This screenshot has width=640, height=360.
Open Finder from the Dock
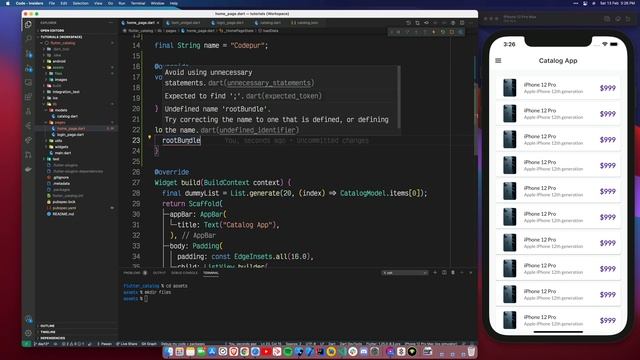pos(169,351)
